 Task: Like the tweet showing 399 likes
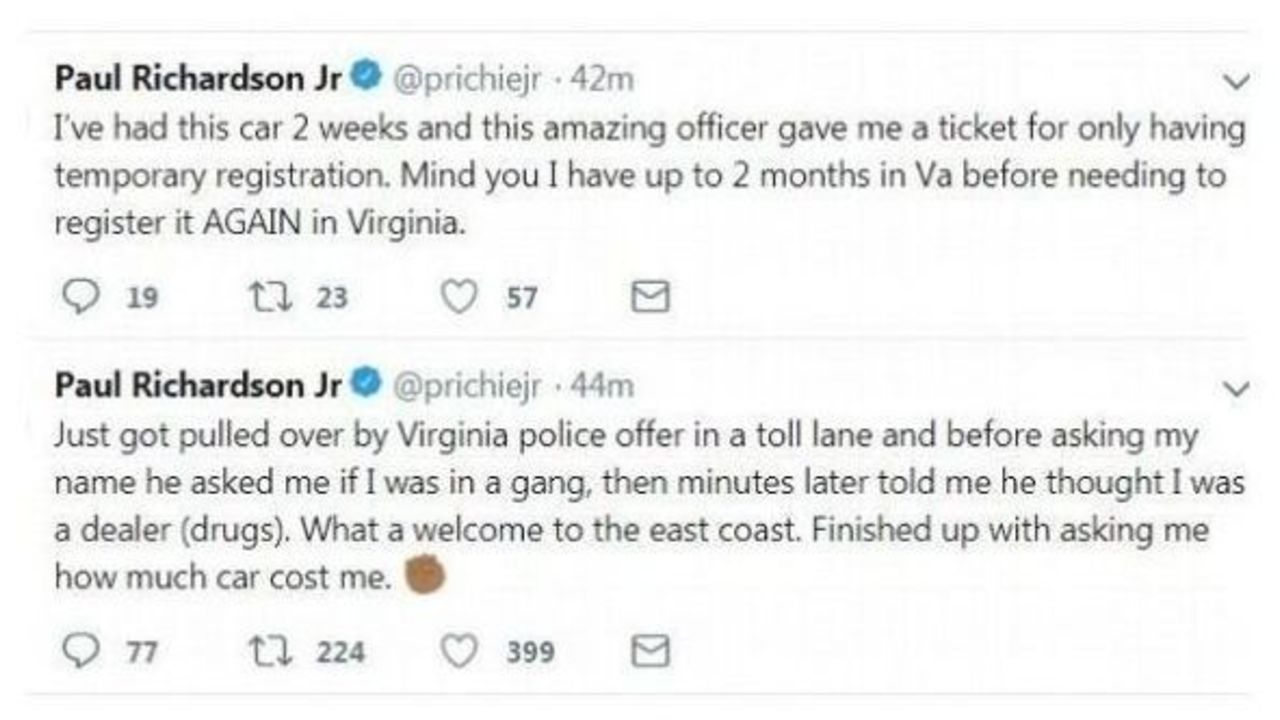[459, 652]
